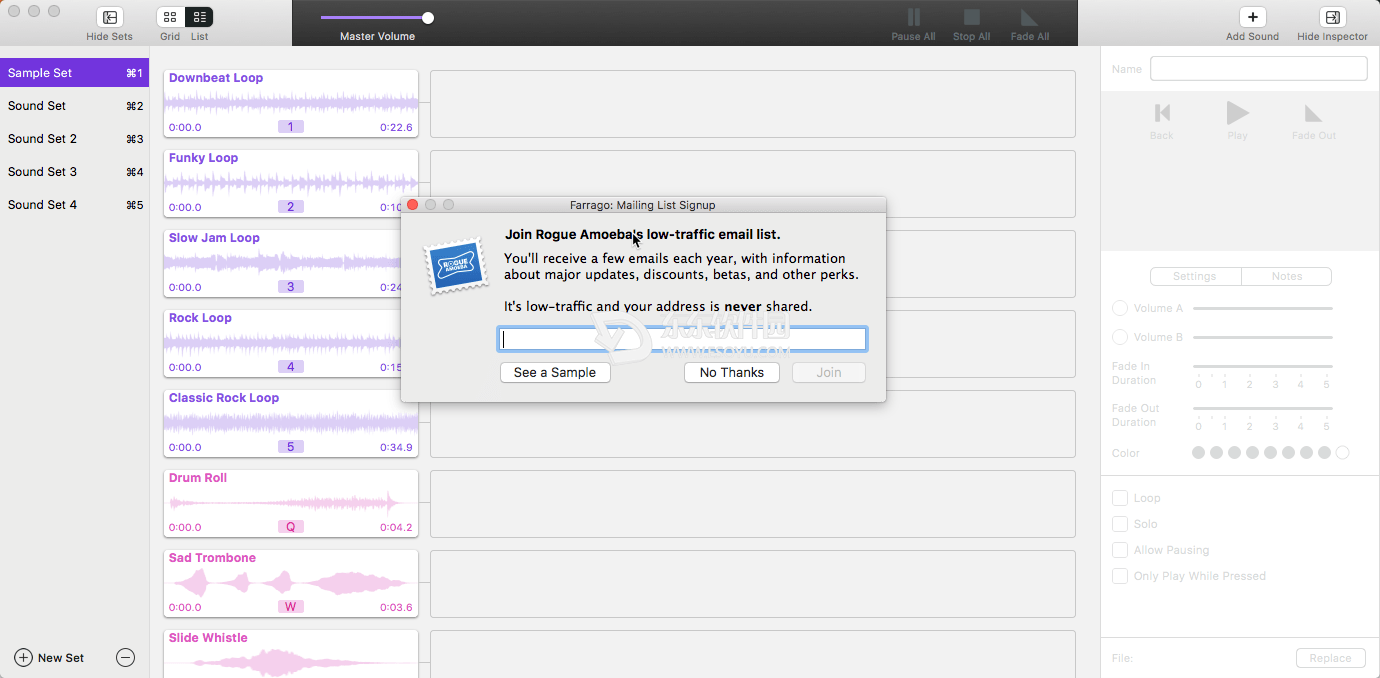The width and height of the screenshot is (1380, 678).
Task: Select Sound Set in the sidebar
Action: point(75,106)
